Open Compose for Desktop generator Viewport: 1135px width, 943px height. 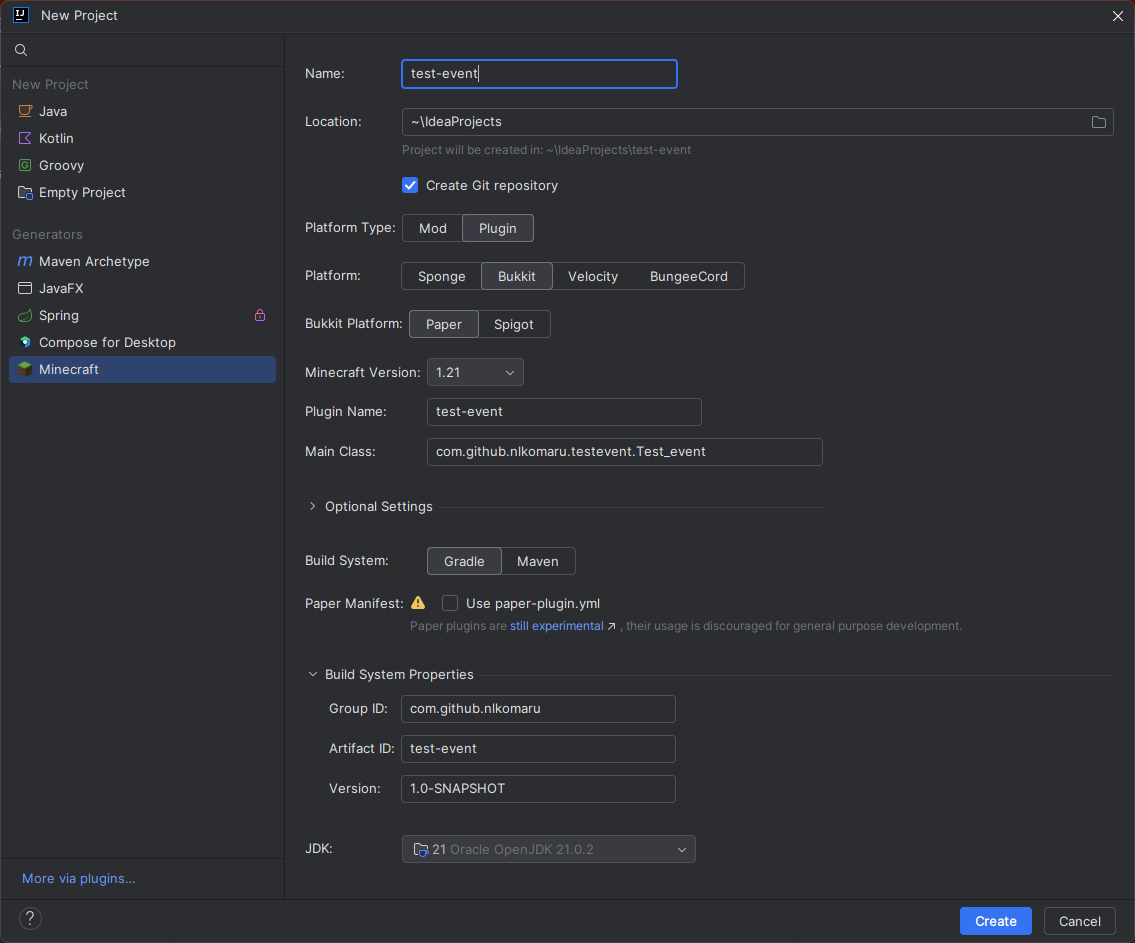(107, 342)
